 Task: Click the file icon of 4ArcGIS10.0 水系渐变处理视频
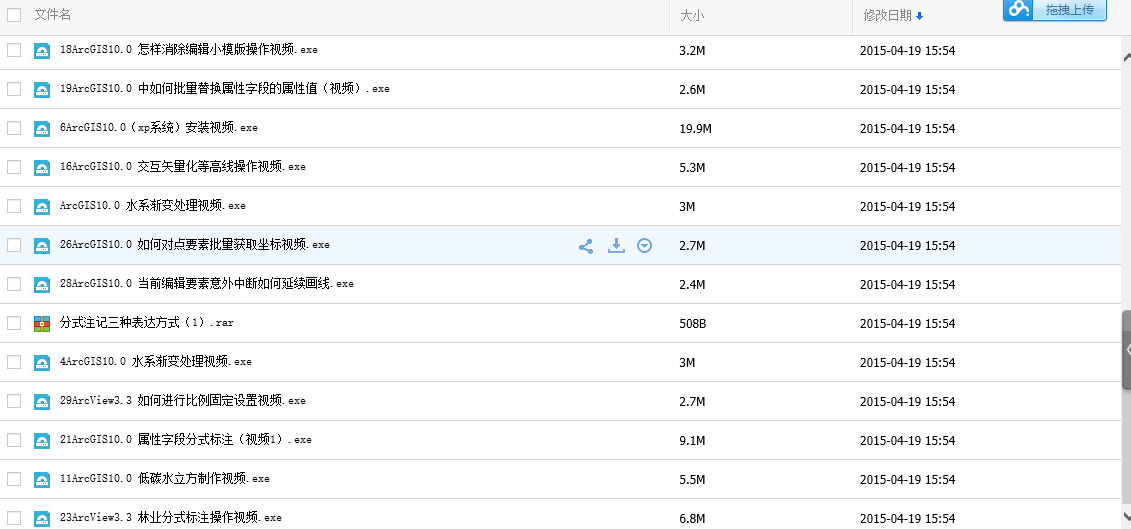(x=42, y=362)
